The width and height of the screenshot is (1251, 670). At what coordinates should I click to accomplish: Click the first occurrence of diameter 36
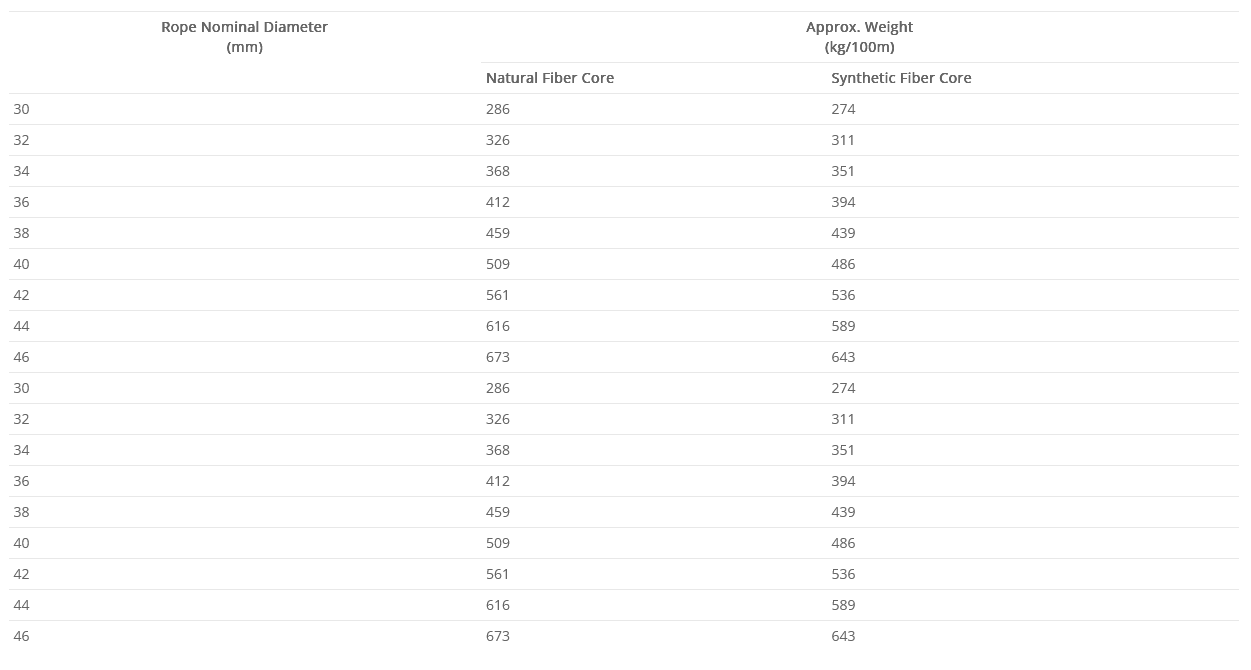[x=22, y=202]
